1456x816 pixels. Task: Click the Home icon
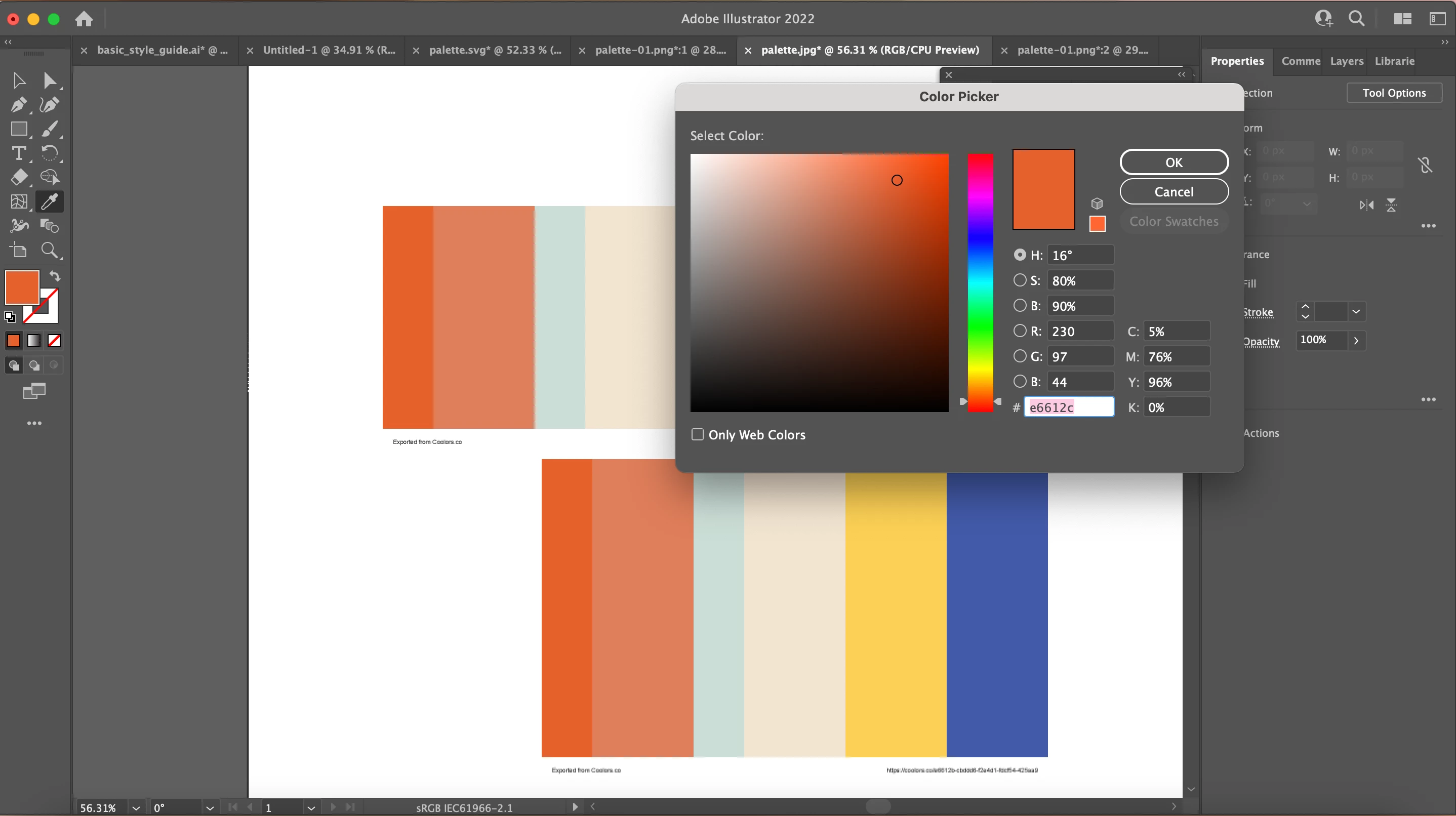pyautogui.click(x=84, y=19)
